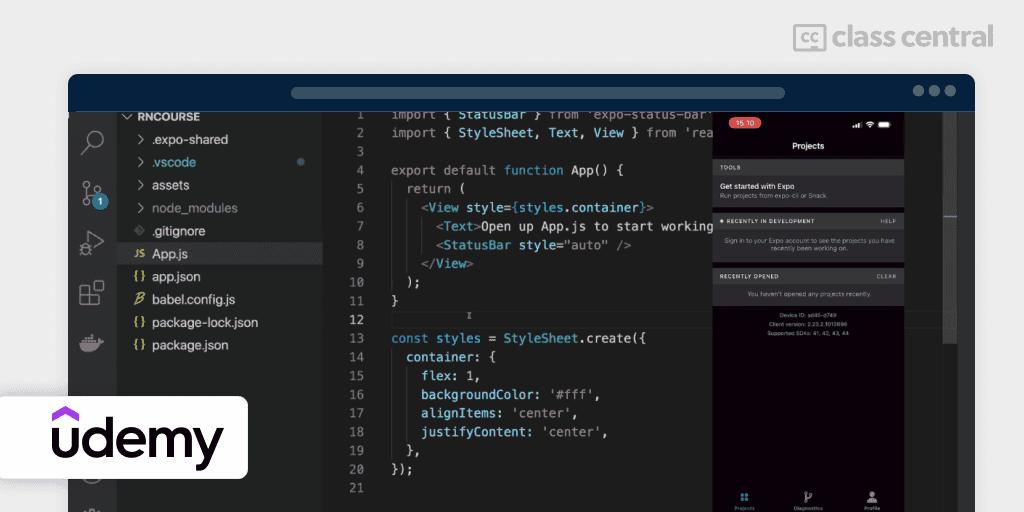1024x512 pixels.
Task: Click the browser address bar
Action: pos(537,93)
